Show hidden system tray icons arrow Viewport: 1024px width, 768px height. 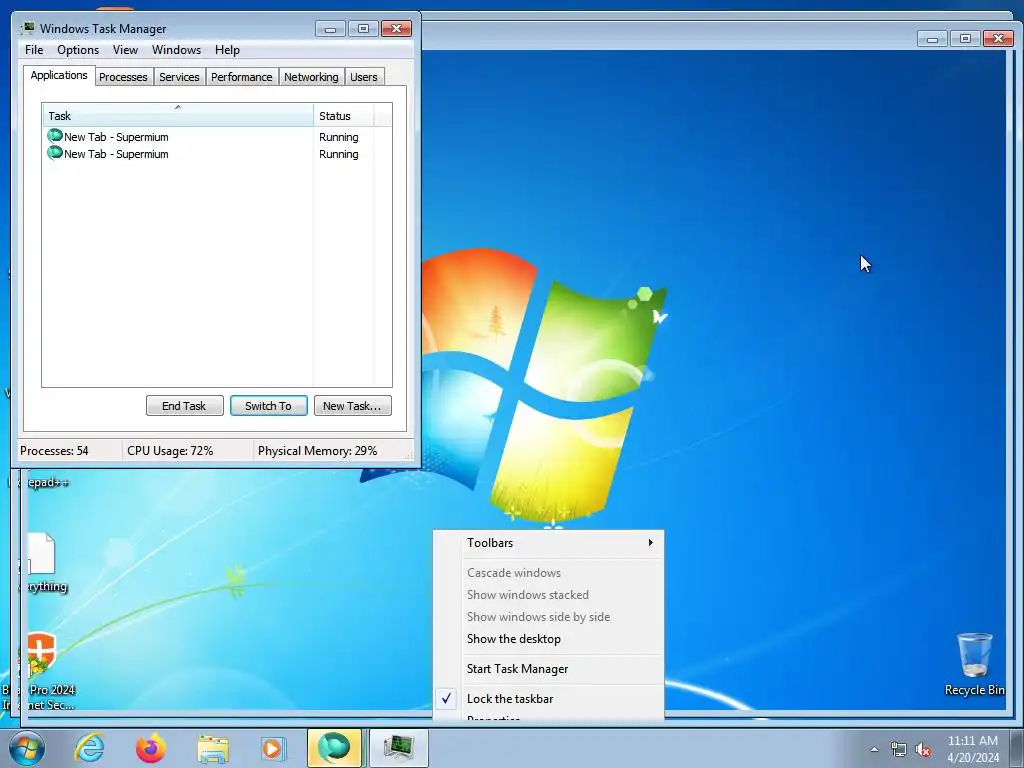tap(874, 749)
